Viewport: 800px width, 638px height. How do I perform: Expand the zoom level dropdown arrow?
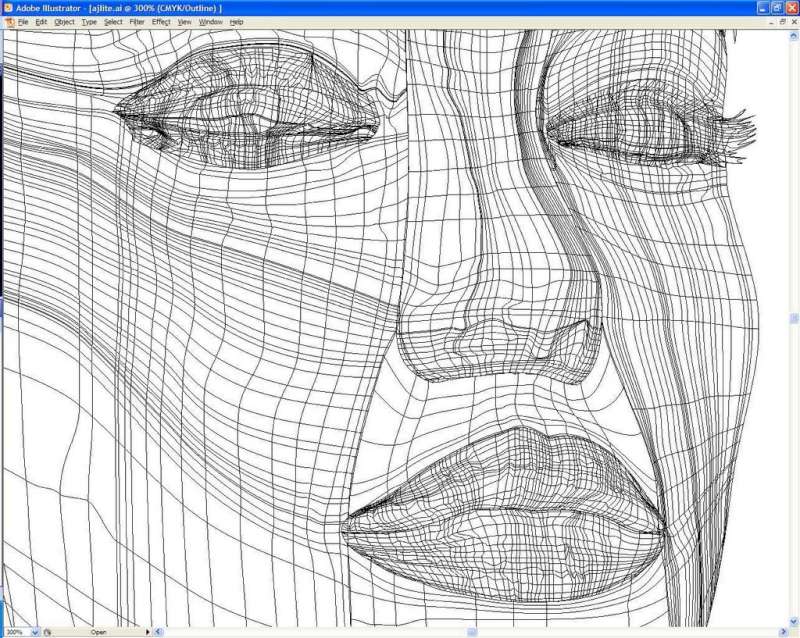[x=36, y=632]
